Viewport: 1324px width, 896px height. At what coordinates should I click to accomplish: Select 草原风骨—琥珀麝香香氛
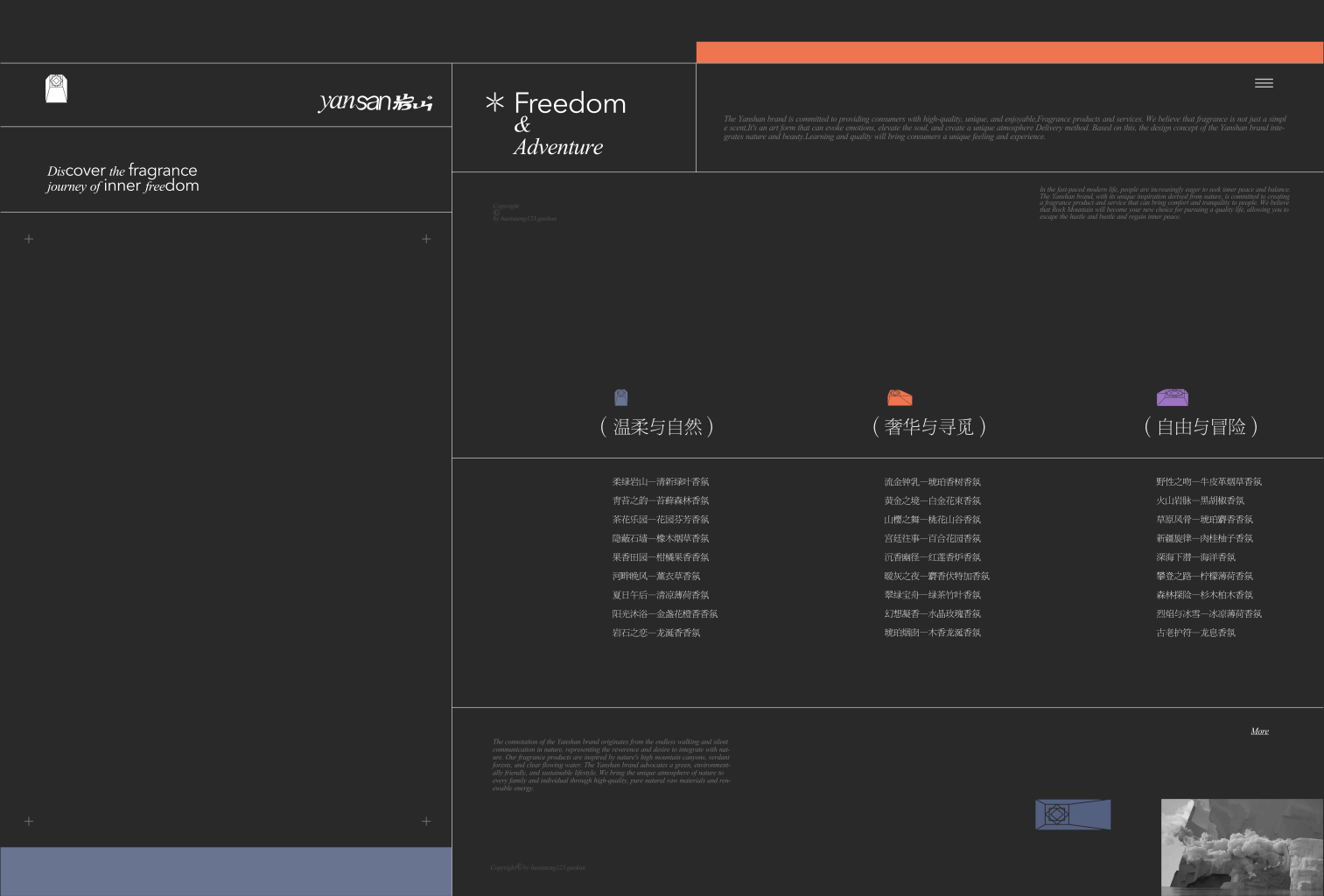click(x=1205, y=520)
